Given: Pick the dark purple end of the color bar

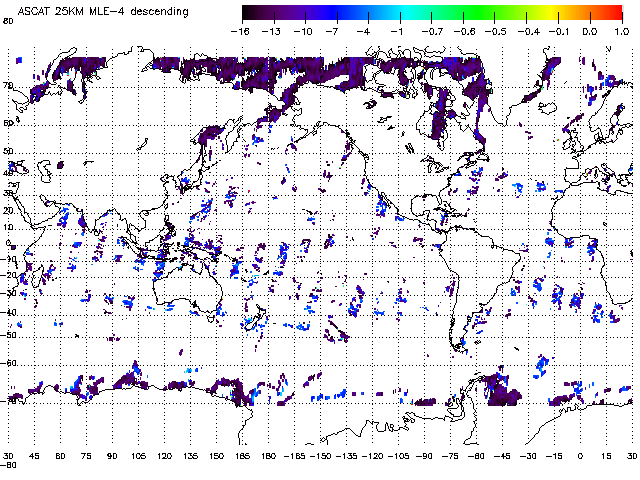Looking at the screenshot, I should tap(253, 13).
